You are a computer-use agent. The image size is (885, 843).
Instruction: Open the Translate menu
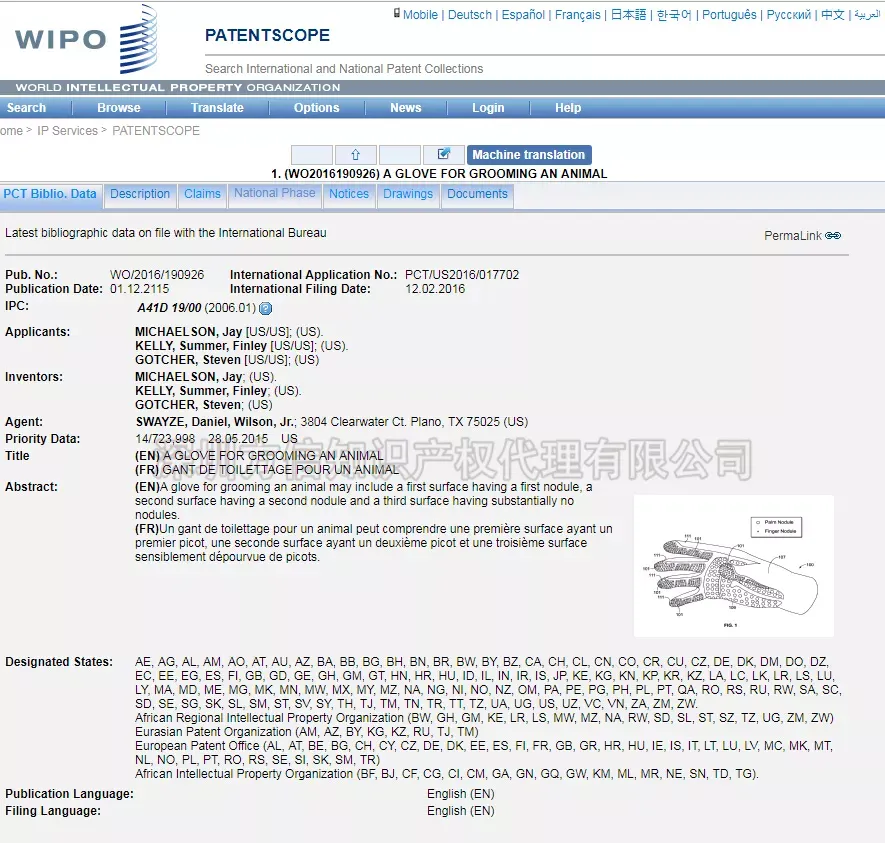pos(217,108)
